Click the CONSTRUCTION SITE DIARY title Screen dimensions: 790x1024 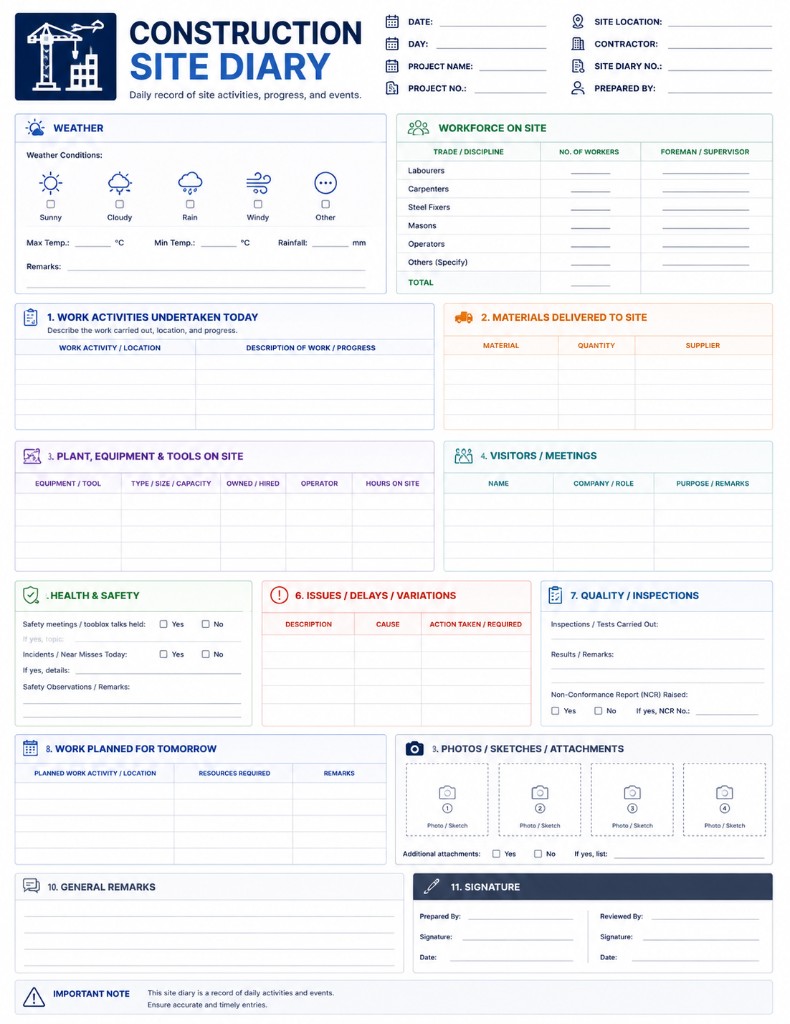pos(245,50)
